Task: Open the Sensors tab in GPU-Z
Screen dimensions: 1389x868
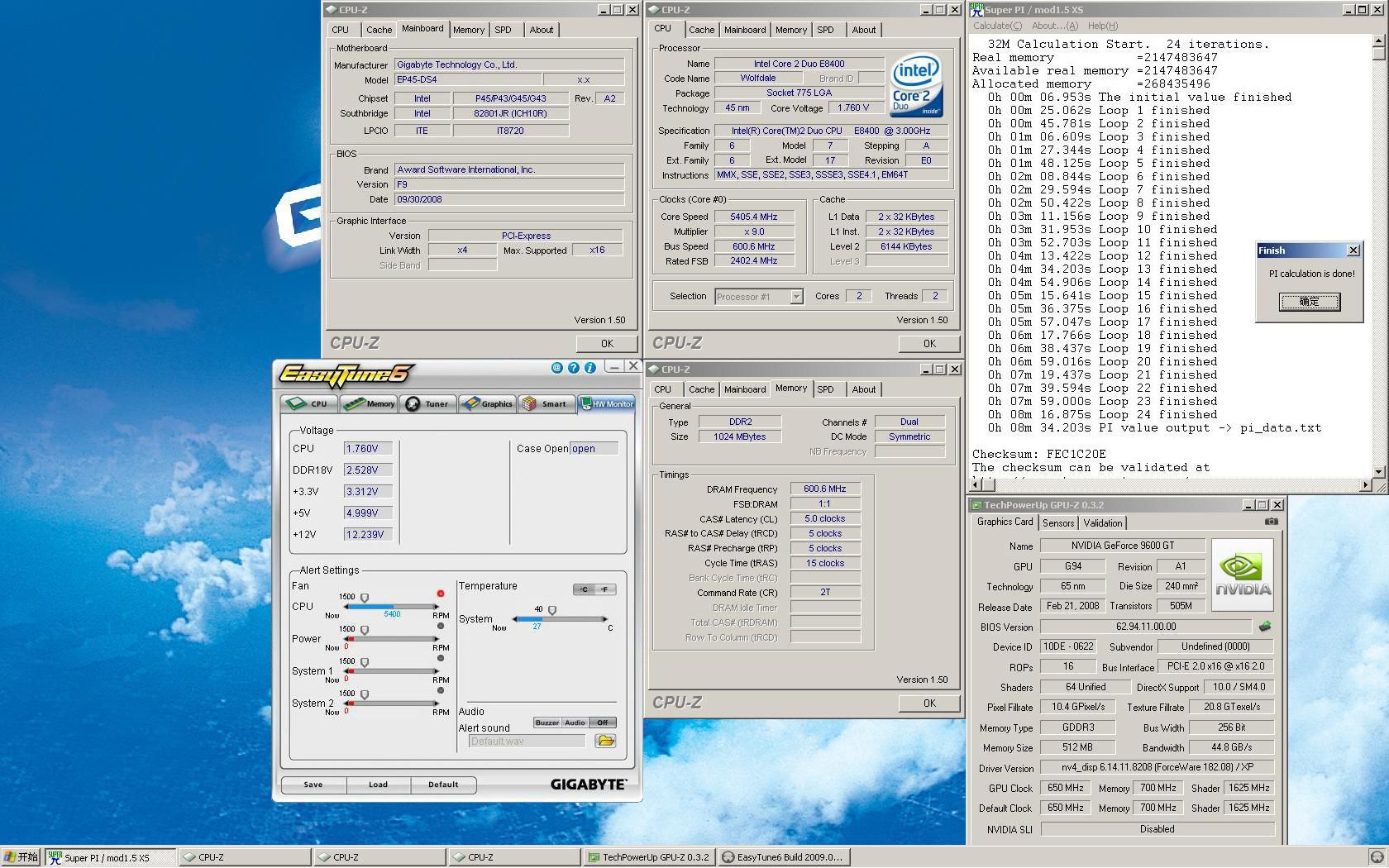Action: 1058,523
